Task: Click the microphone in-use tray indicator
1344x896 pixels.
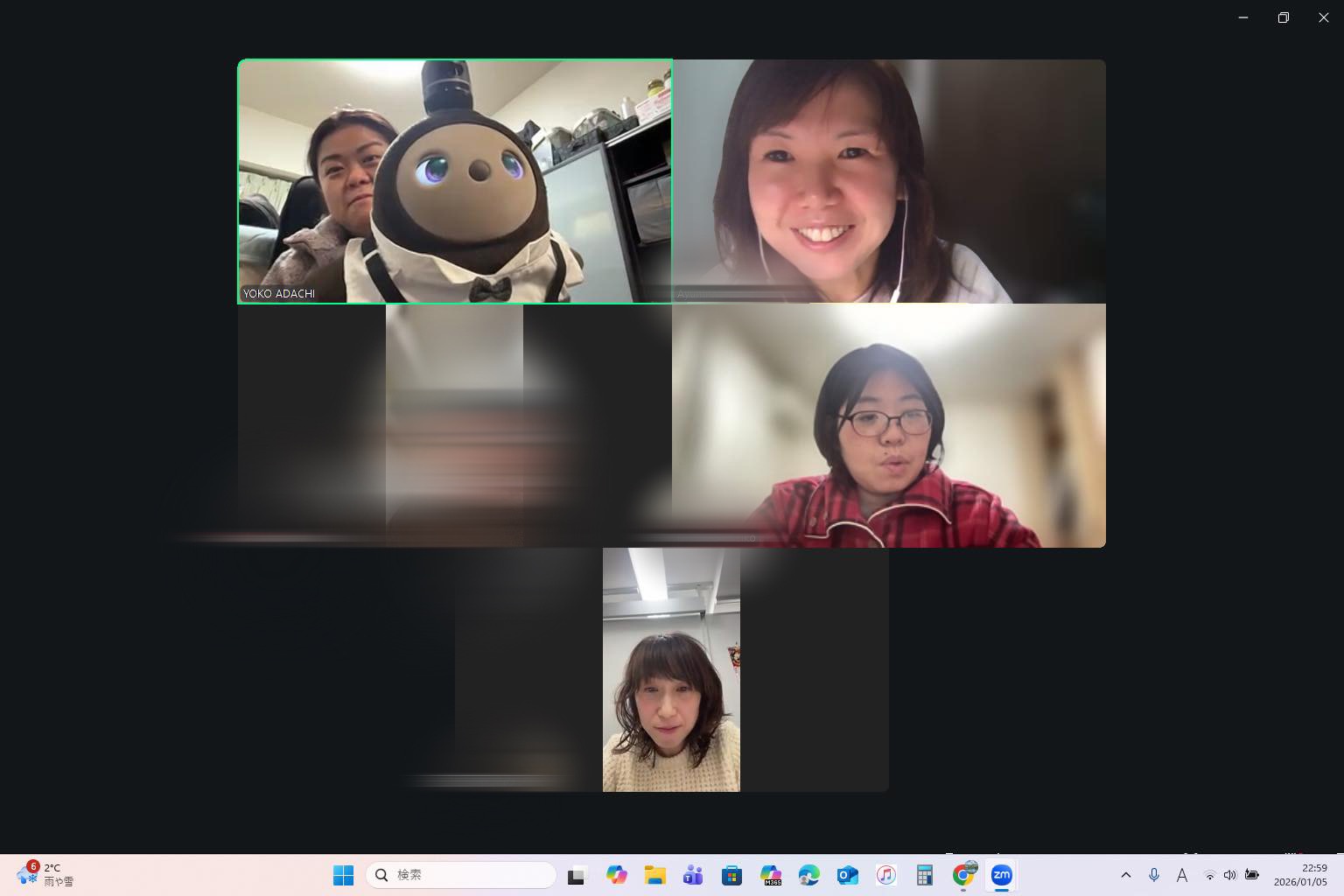Action: (x=1154, y=875)
